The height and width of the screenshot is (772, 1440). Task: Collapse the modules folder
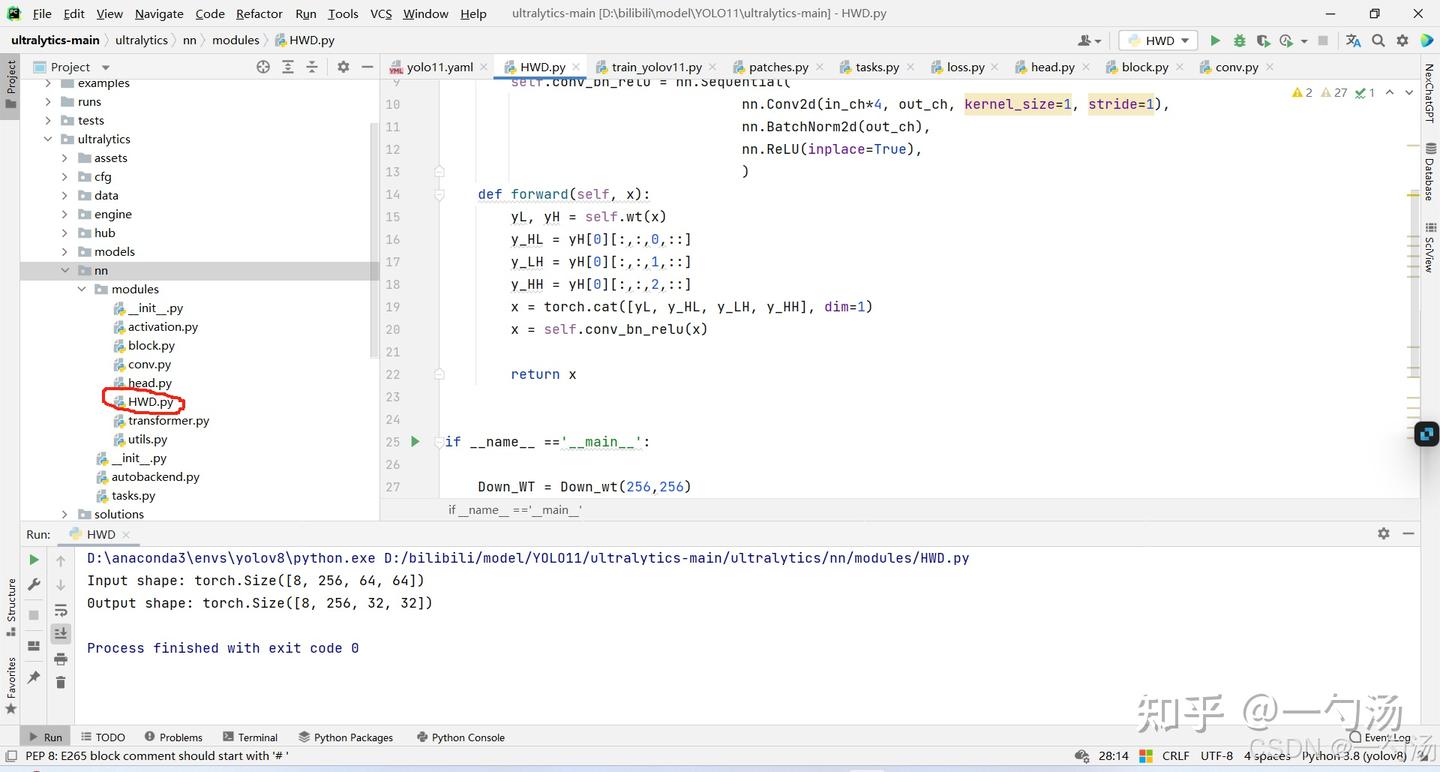pyautogui.click(x=82, y=289)
